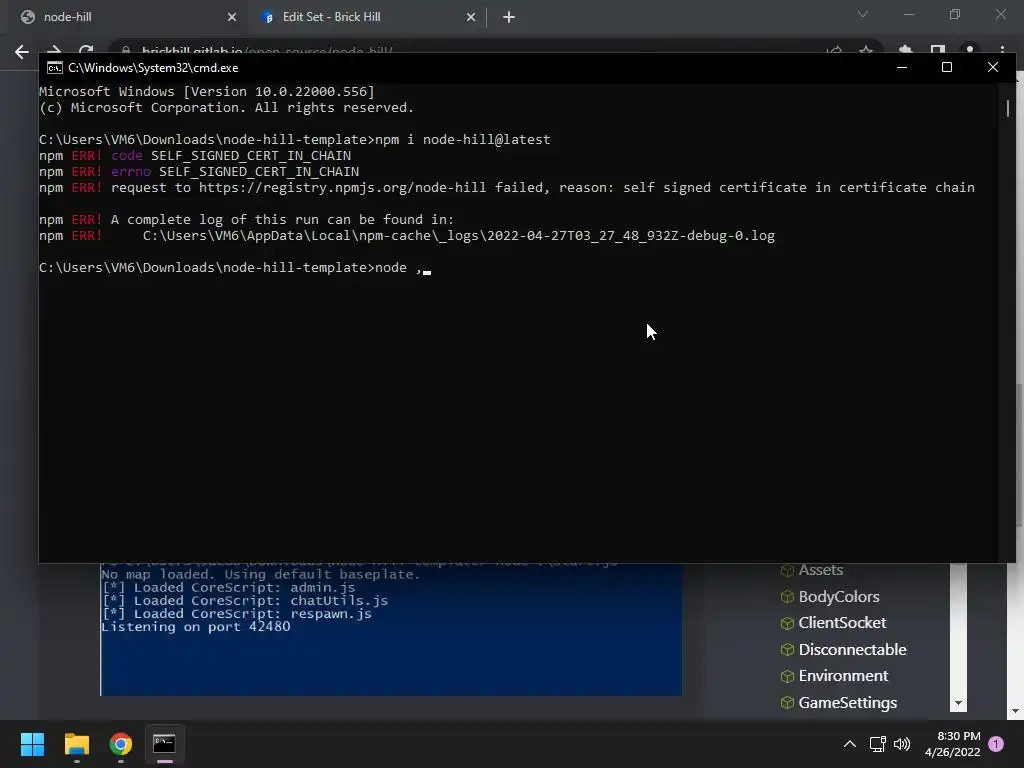Viewport: 1024px width, 768px height.
Task: Click the Microsoft Windows version line
Action: tap(207, 91)
